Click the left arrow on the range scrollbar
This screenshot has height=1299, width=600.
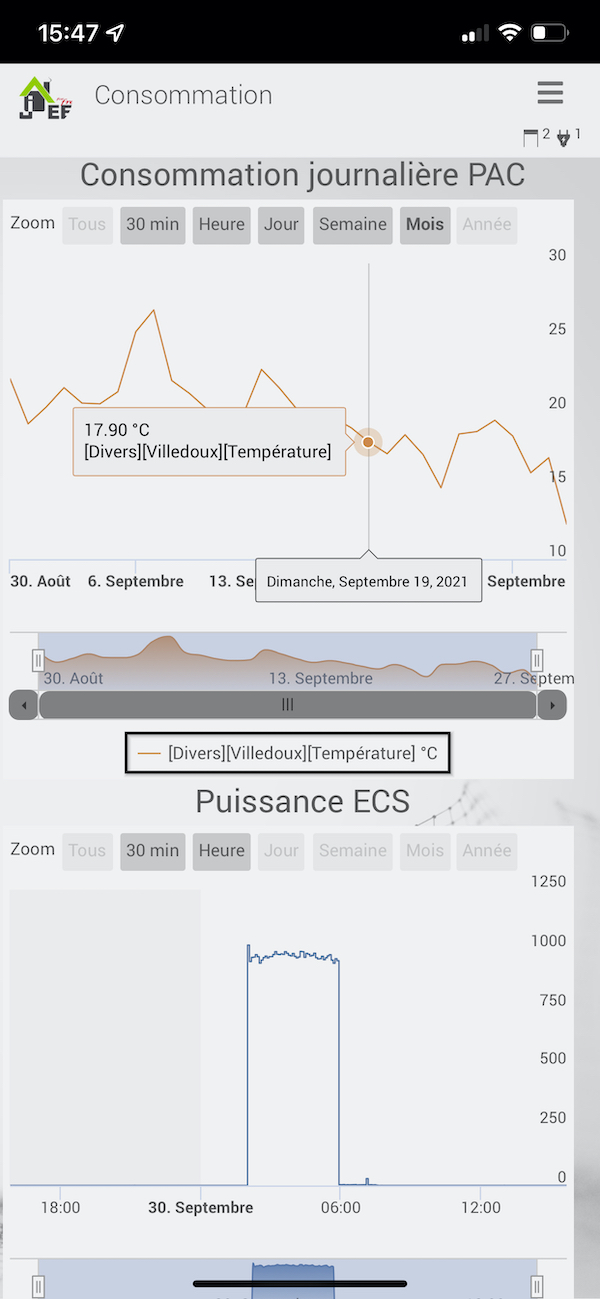[x=22, y=705]
